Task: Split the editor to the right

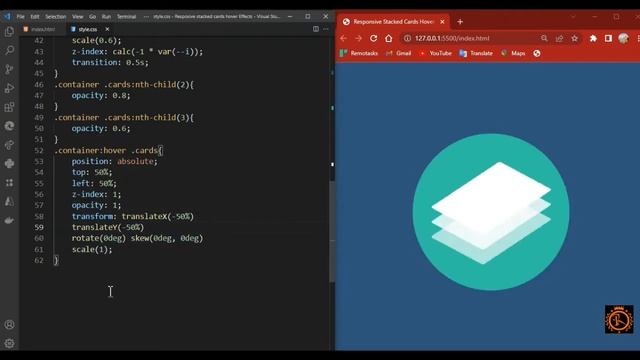Action: [316, 29]
